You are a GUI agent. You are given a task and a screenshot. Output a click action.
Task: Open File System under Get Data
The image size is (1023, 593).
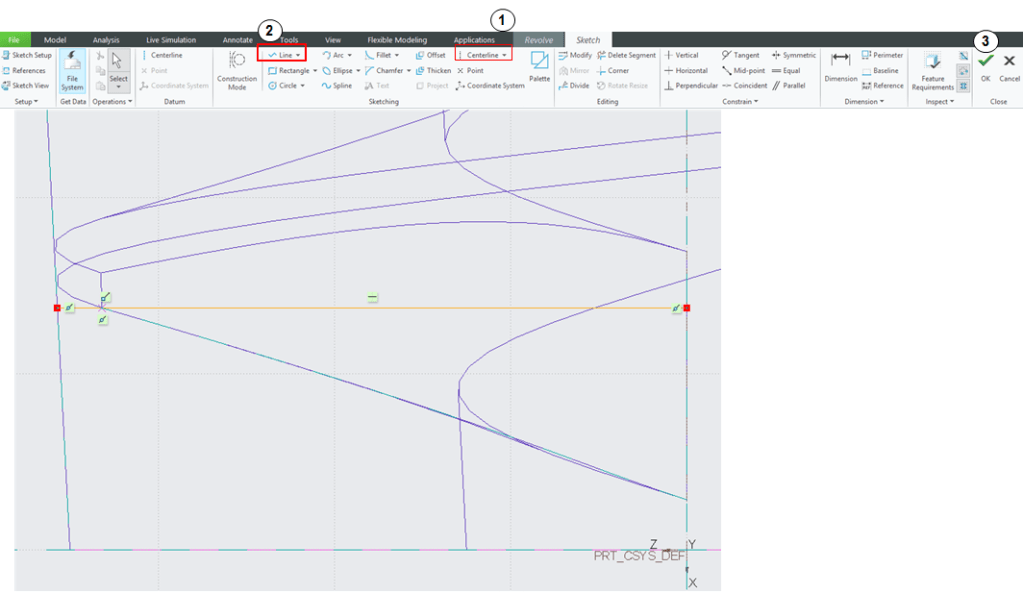coord(72,70)
